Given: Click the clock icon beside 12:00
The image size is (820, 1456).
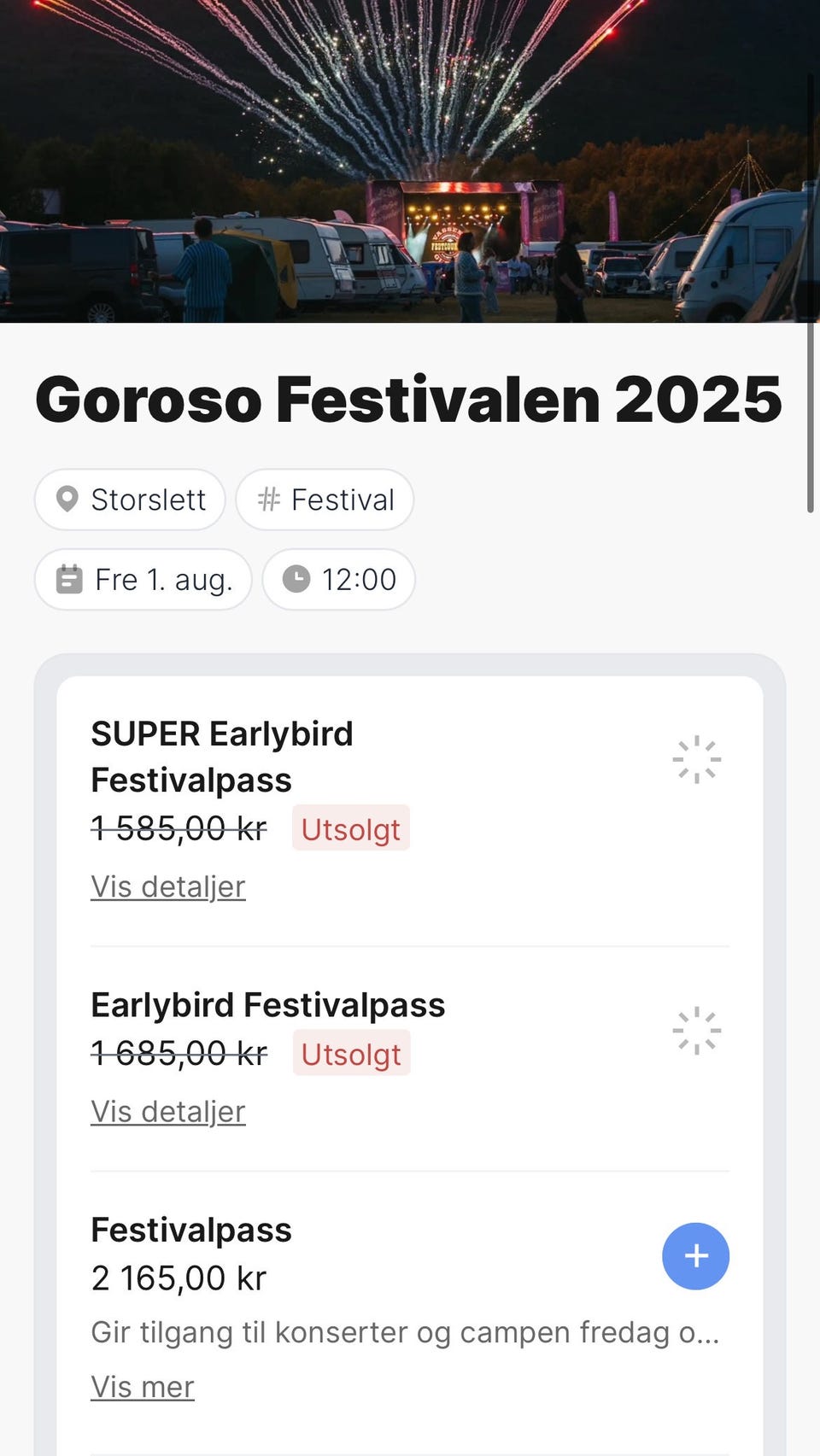Looking at the screenshot, I should click(x=296, y=579).
